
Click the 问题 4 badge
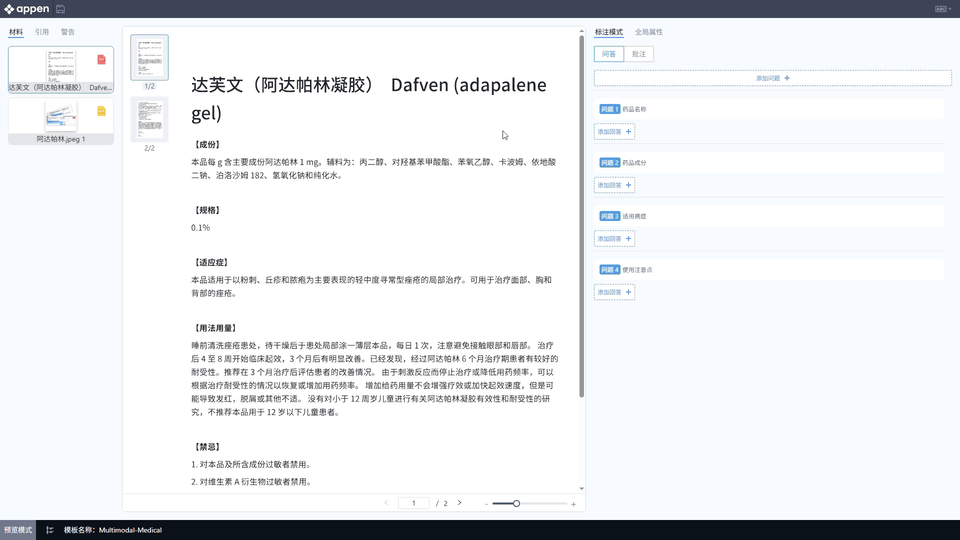click(609, 269)
